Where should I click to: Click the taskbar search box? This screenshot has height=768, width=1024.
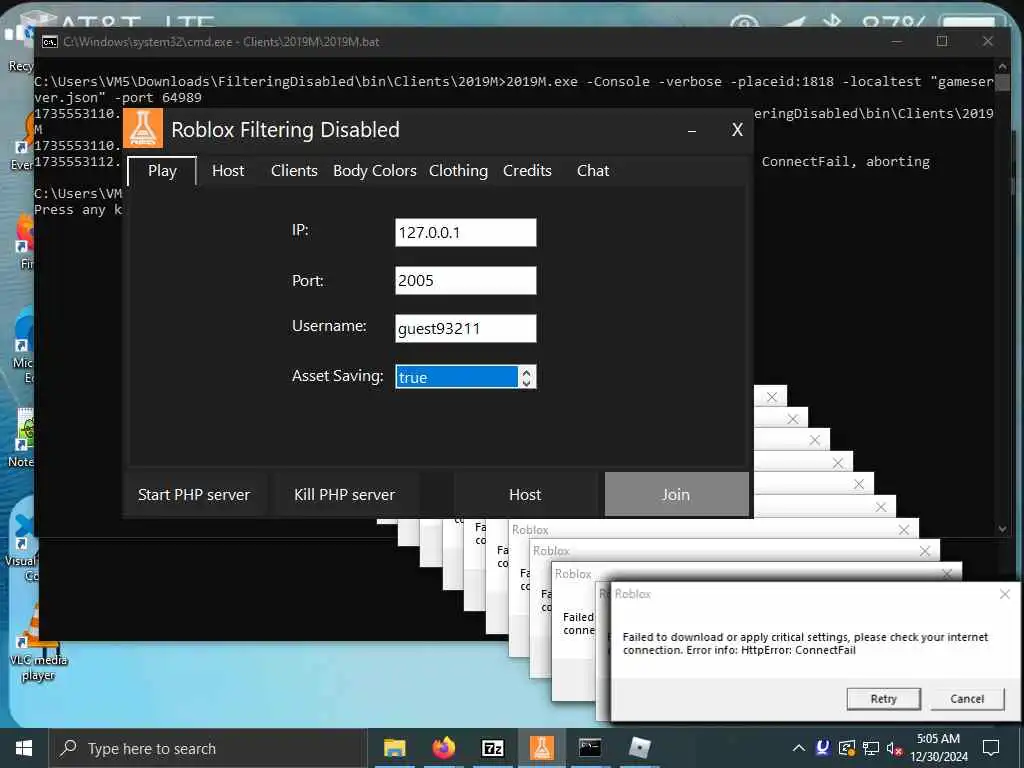click(x=206, y=748)
